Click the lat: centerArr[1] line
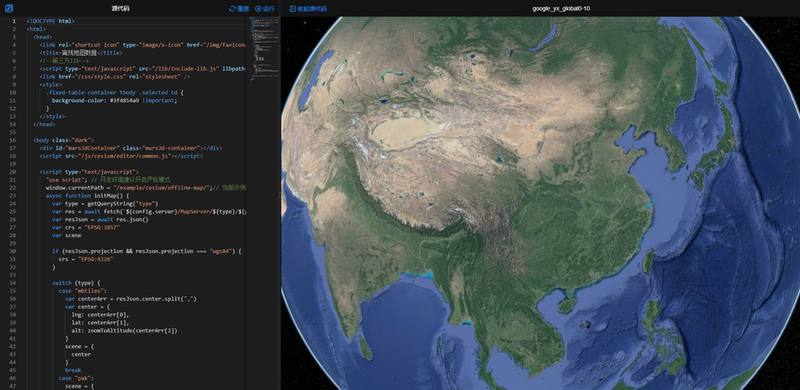800x390 pixels. pos(100,323)
